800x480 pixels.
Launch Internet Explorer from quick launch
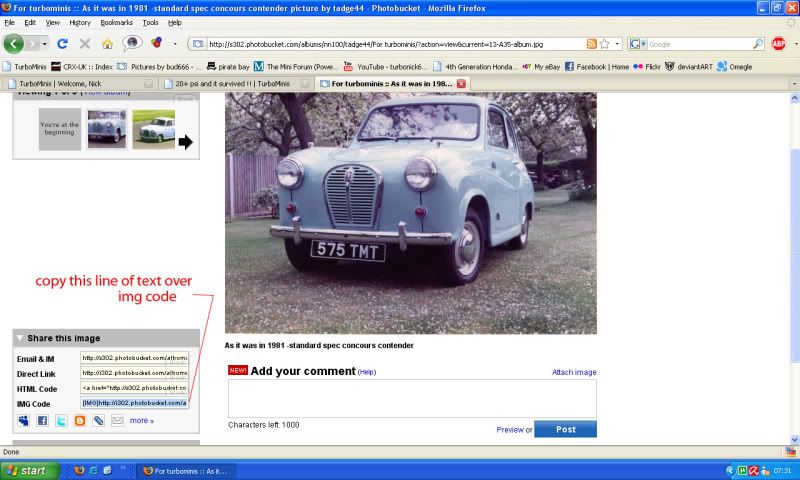(93, 470)
